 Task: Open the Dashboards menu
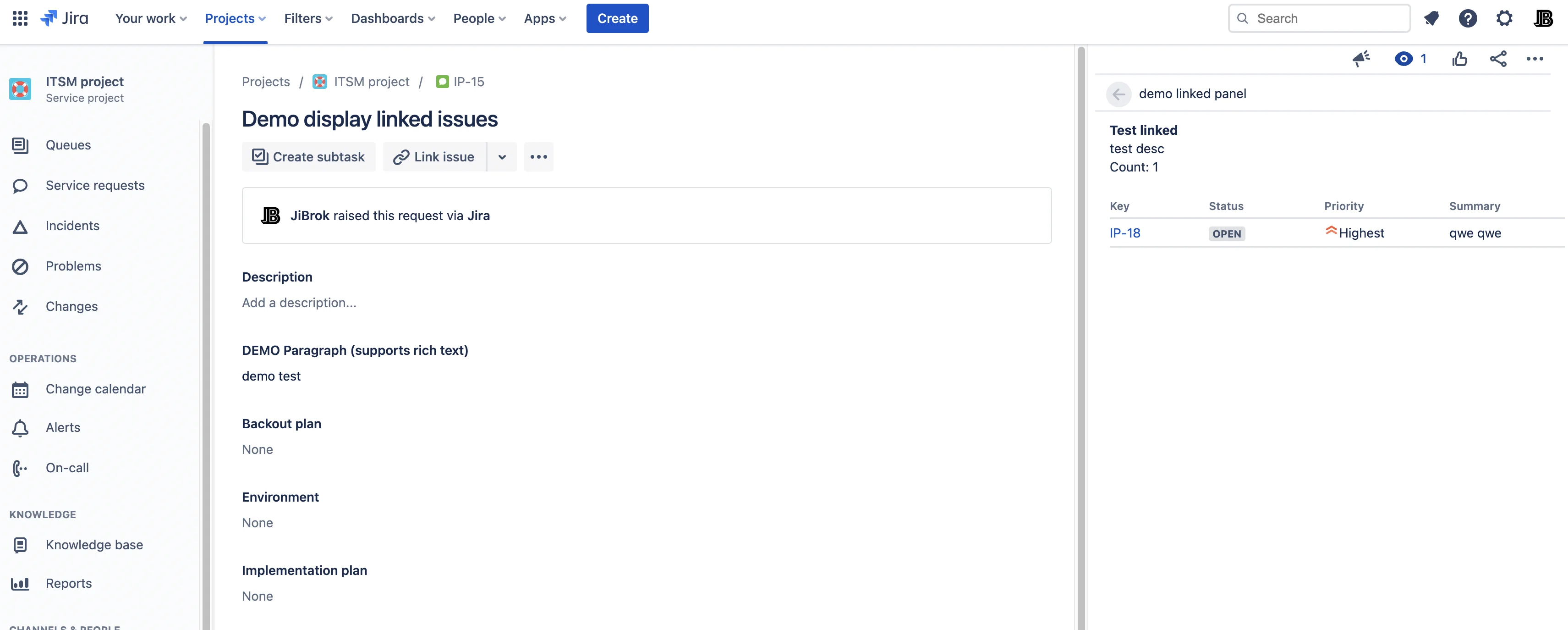tap(393, 18)
